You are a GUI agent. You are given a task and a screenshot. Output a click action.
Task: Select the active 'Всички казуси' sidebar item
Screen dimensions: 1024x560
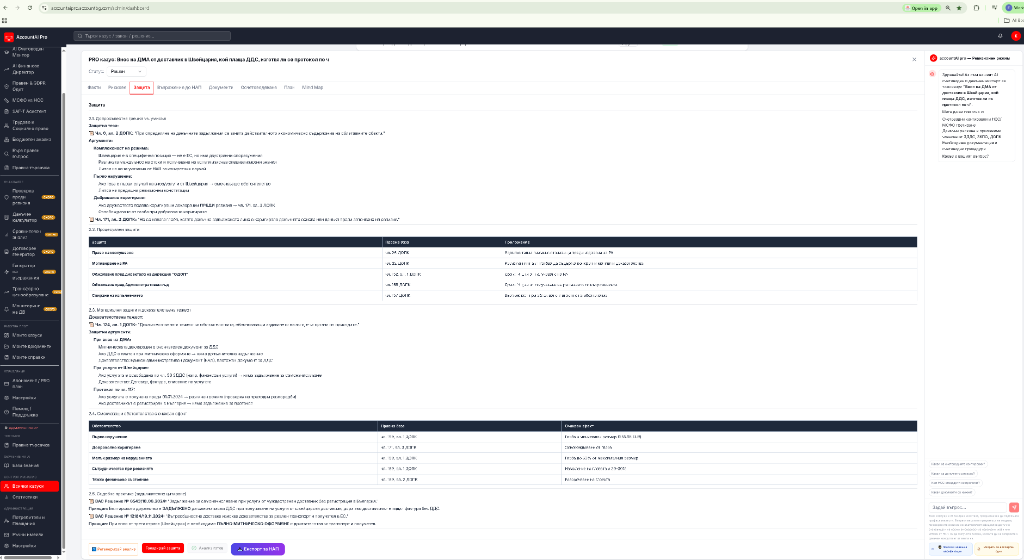[30, 486]
